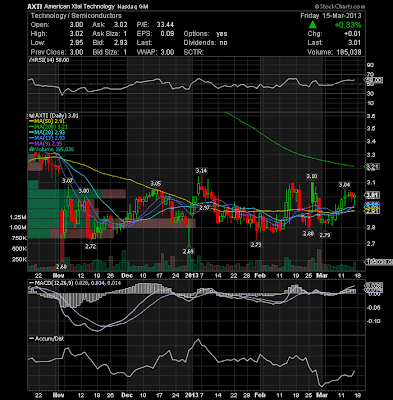Click the -0.10 MACD axis label
Viewport: 393px width, 400px height.
coord(374,321)
